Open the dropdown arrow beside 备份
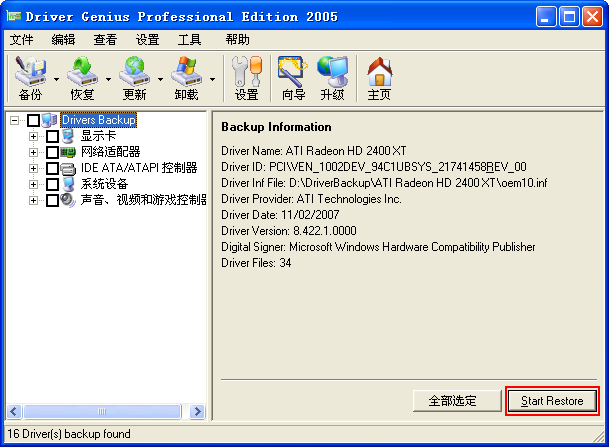Image resolution: width=609 pixels, height=447 pixels. [57, 79]
